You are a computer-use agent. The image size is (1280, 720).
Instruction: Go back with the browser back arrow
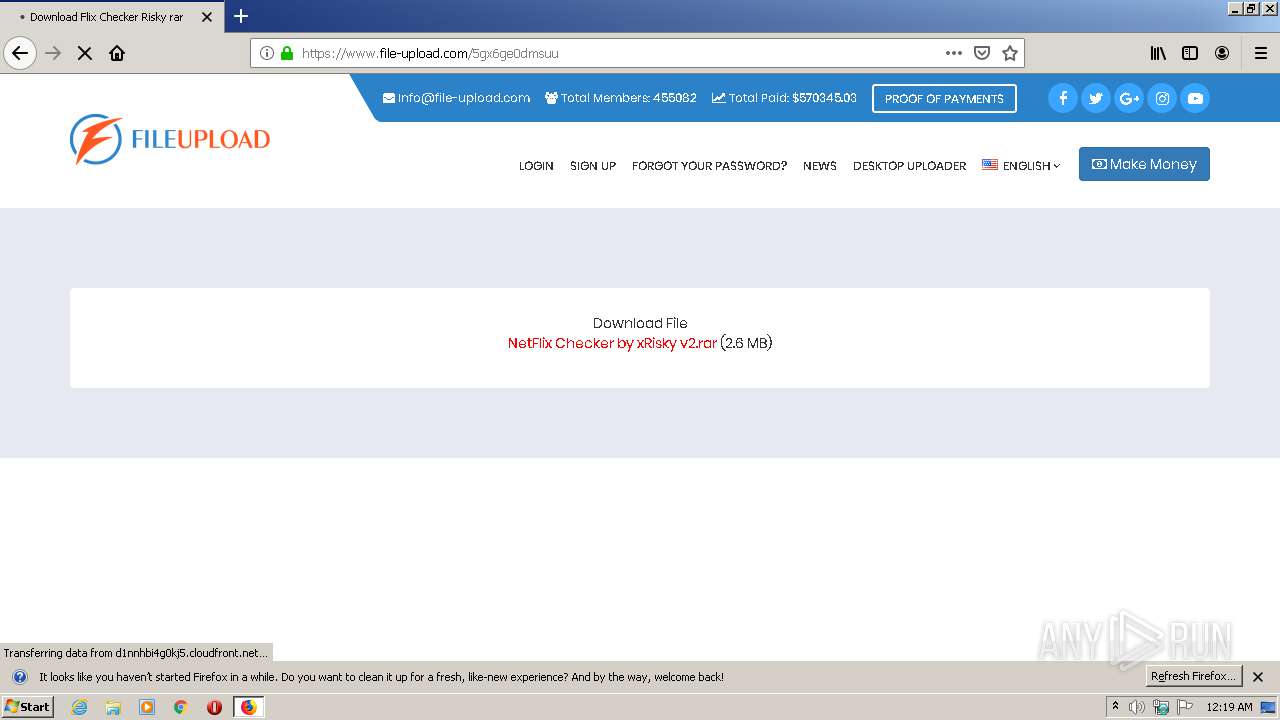20,53
